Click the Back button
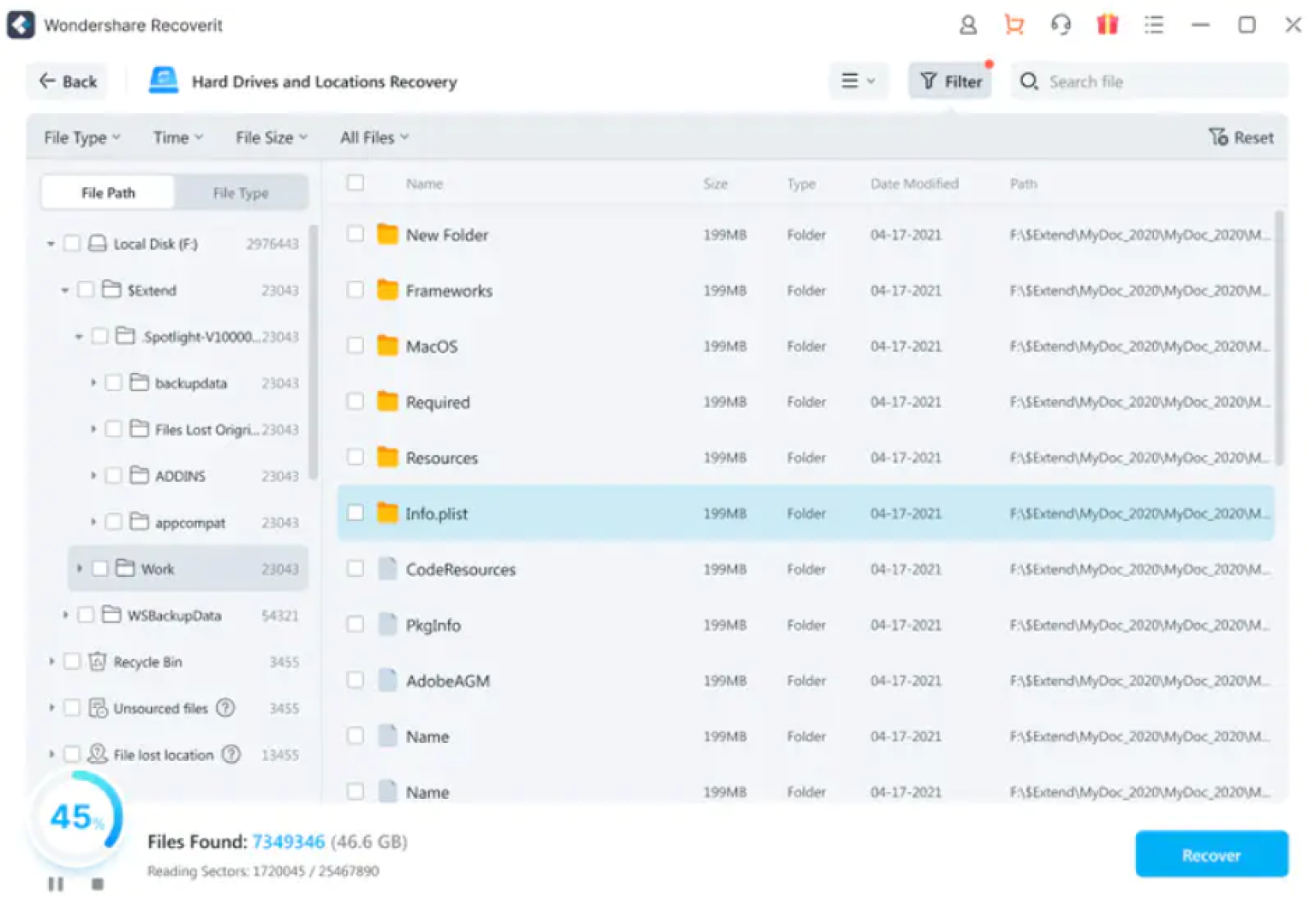Image resolution: width=1316 pixels, height=912 pixels. tap(66, 81)
